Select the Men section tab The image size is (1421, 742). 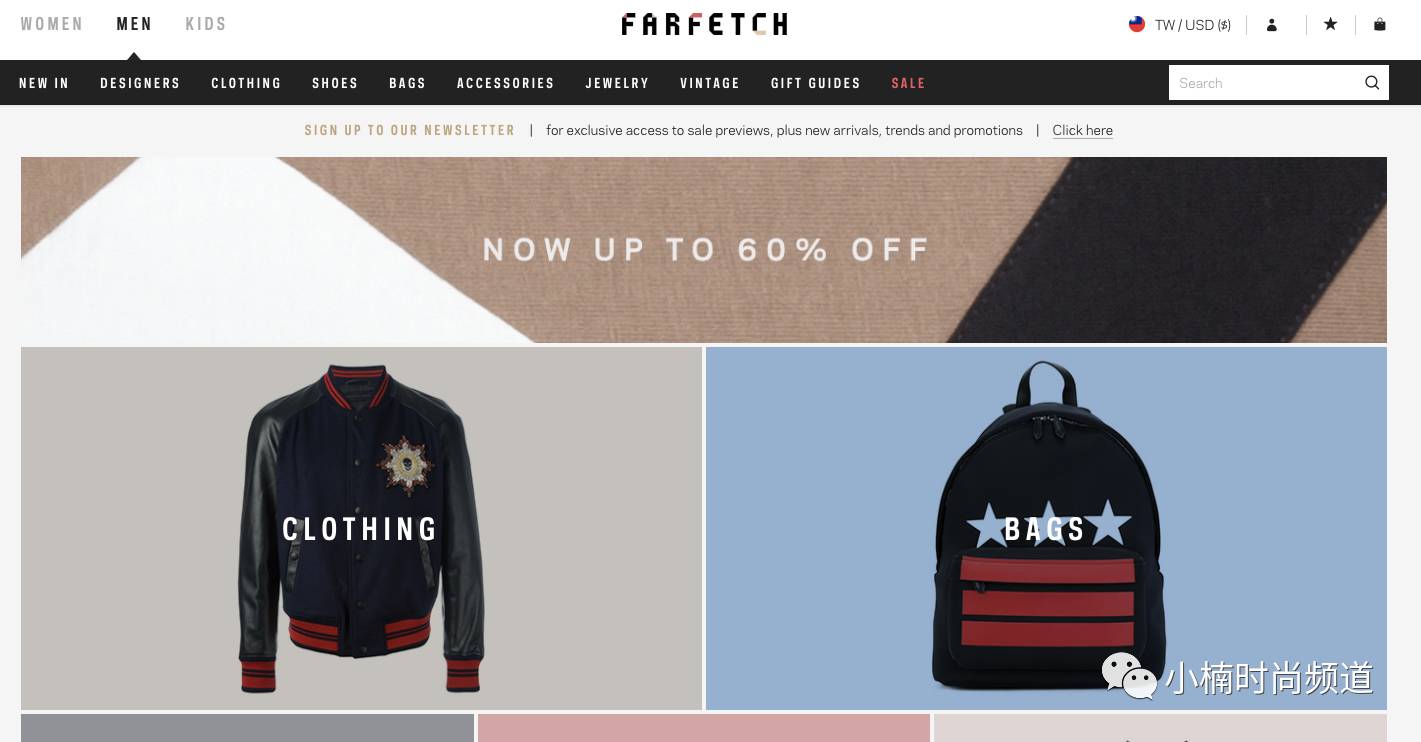coord(134,24)
